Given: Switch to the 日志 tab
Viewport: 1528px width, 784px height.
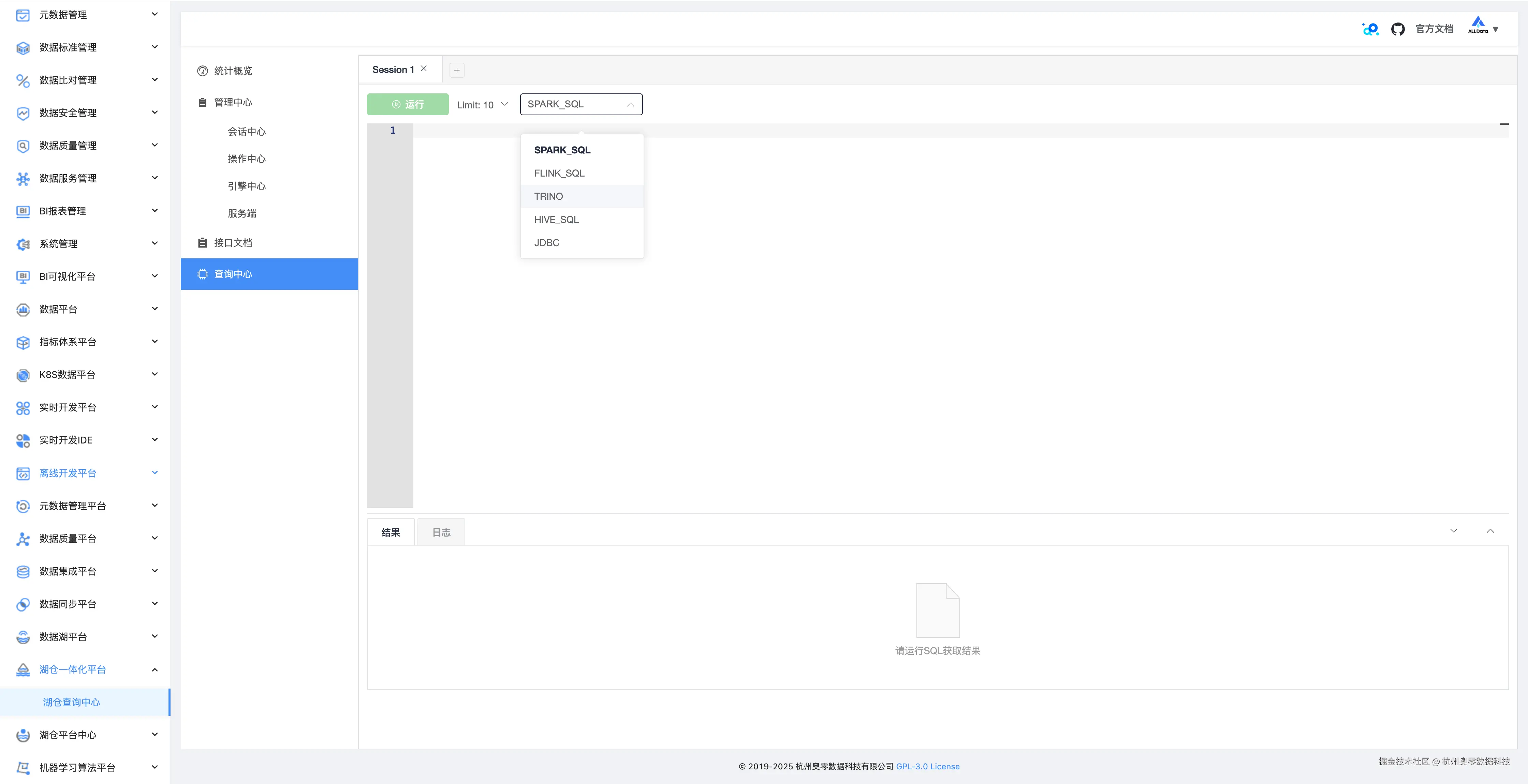Looking at the screenshot, I should point(441,532).
